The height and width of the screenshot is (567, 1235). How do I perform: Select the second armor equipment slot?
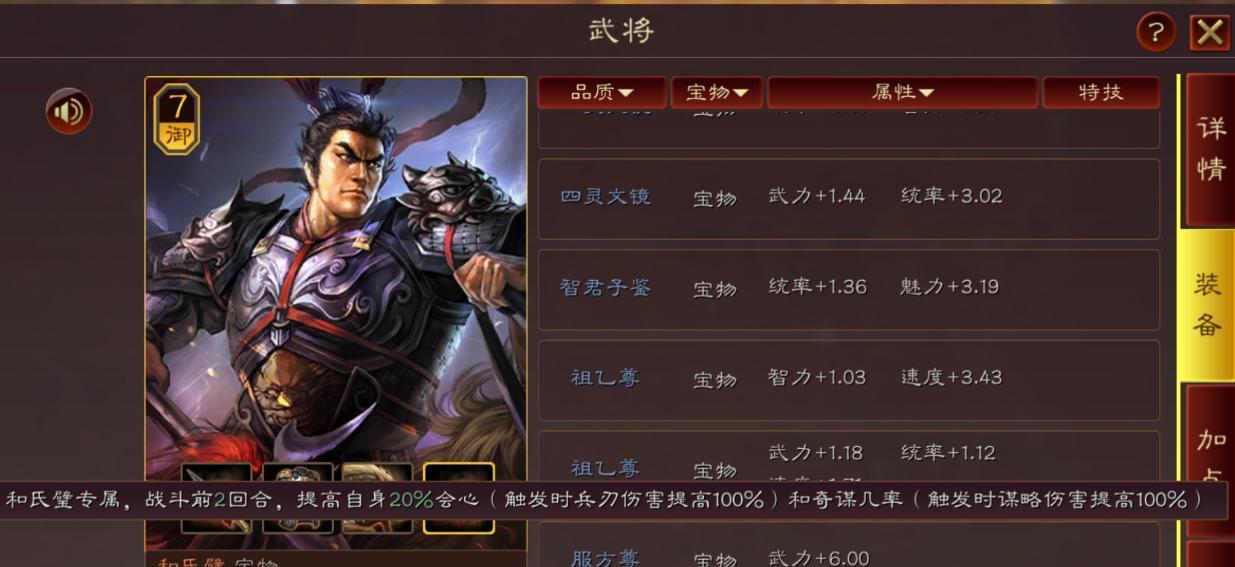coord(297,498)
